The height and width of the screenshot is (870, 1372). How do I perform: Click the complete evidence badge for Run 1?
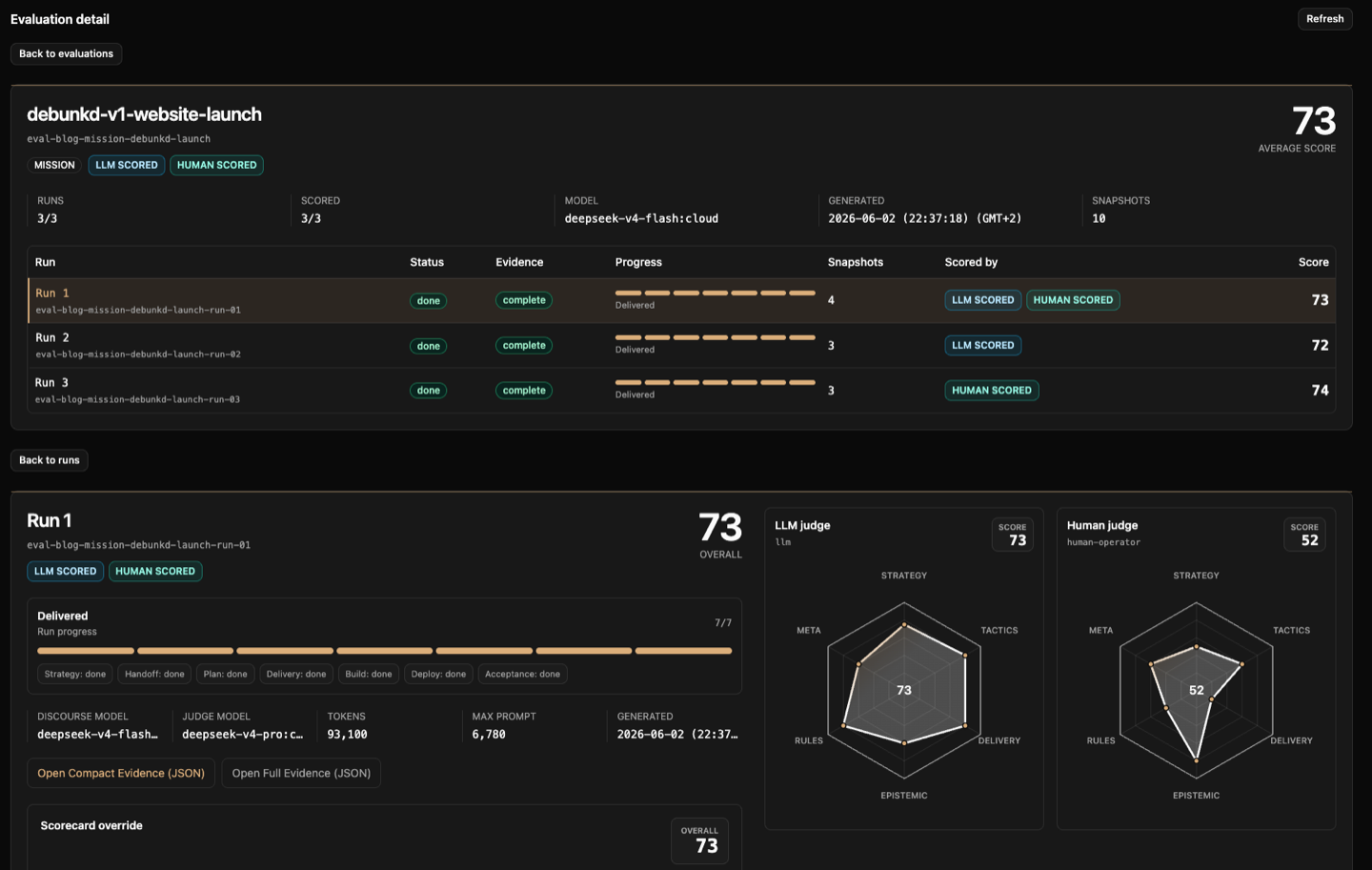pyautogui.click(x=524, y=300)
